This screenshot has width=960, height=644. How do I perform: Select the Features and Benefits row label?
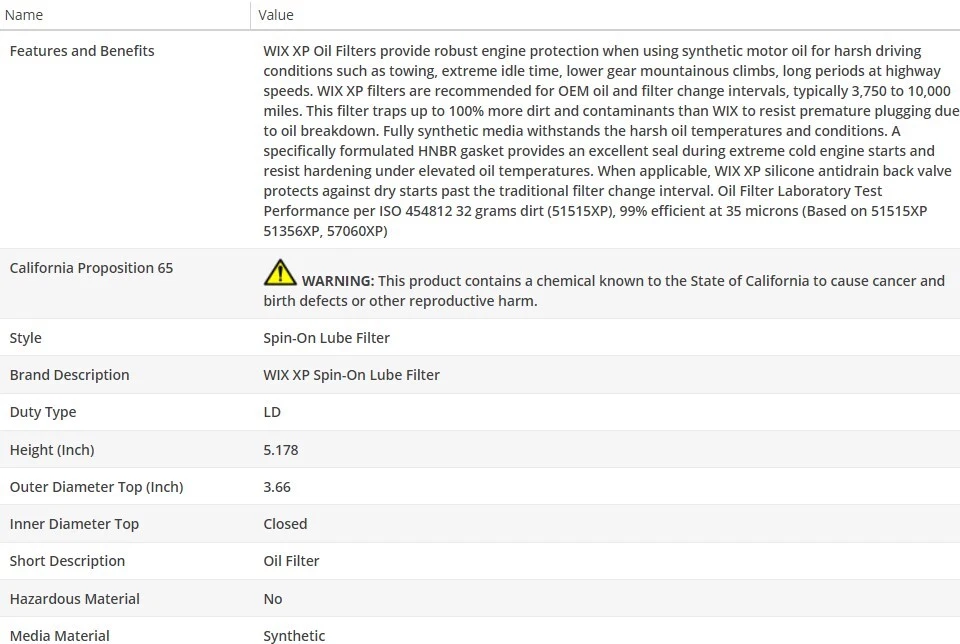82,51
